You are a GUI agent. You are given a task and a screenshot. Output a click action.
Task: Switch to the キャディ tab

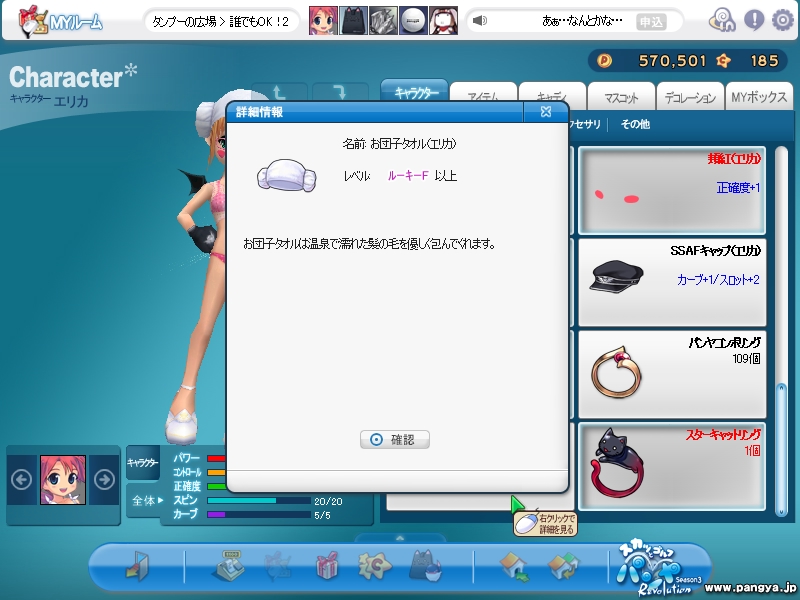552,95
